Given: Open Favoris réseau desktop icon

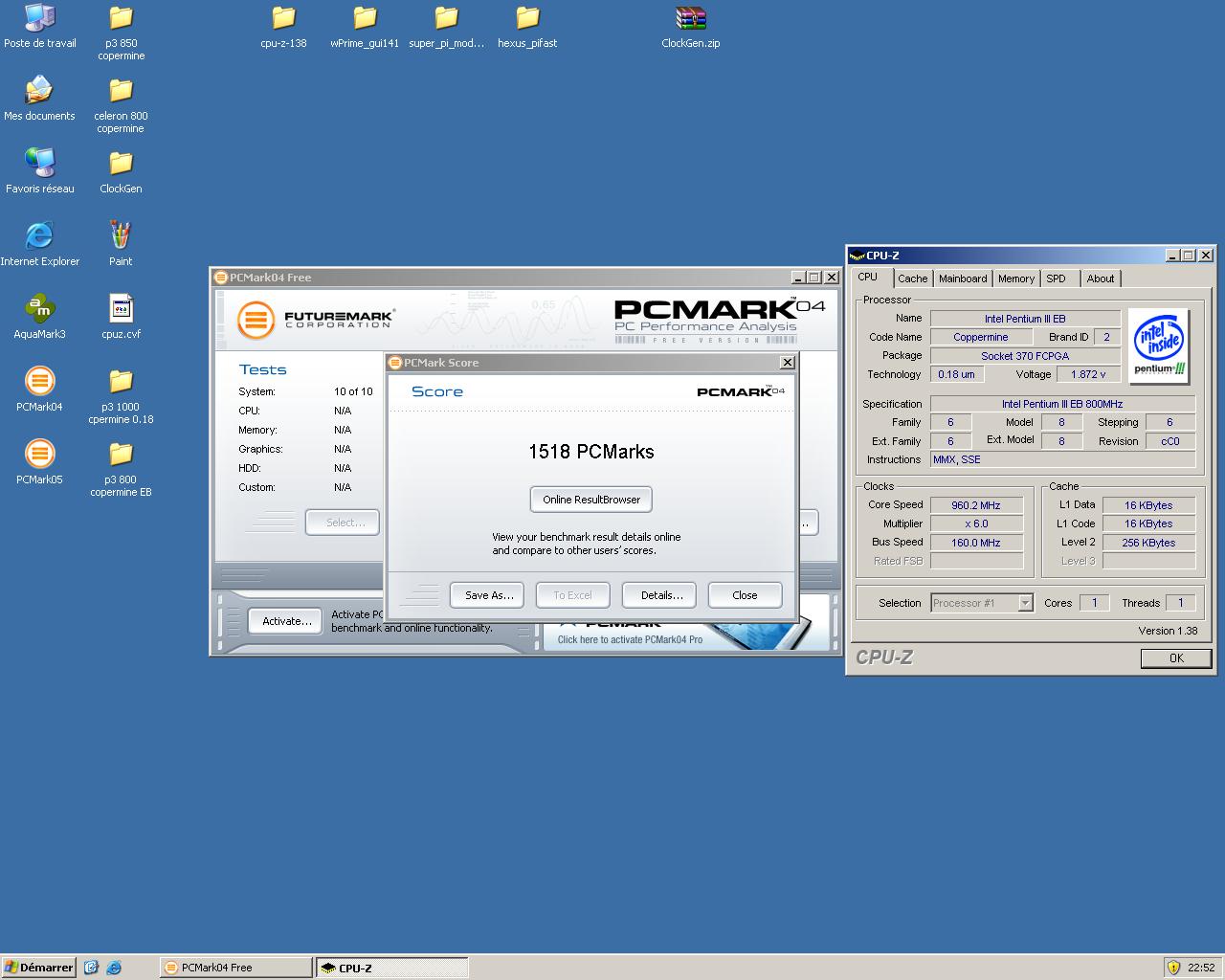Looking at the screenshot, I should [39, 171].
